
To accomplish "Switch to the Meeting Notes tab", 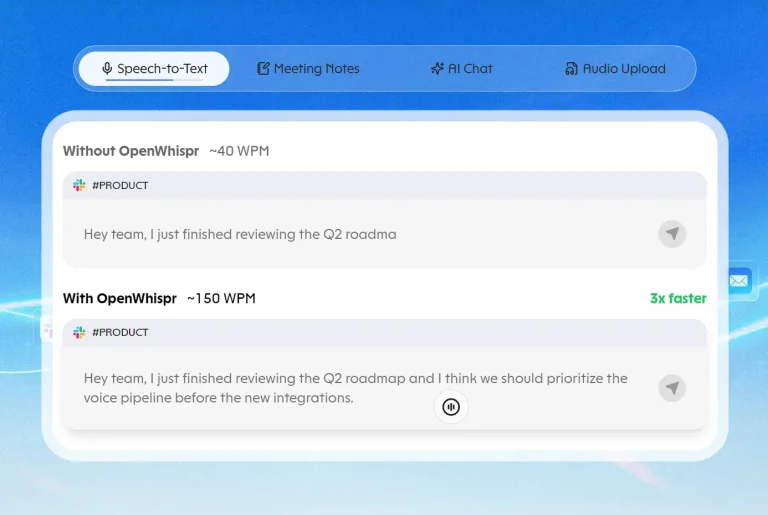I will click(x=308, y=69).
